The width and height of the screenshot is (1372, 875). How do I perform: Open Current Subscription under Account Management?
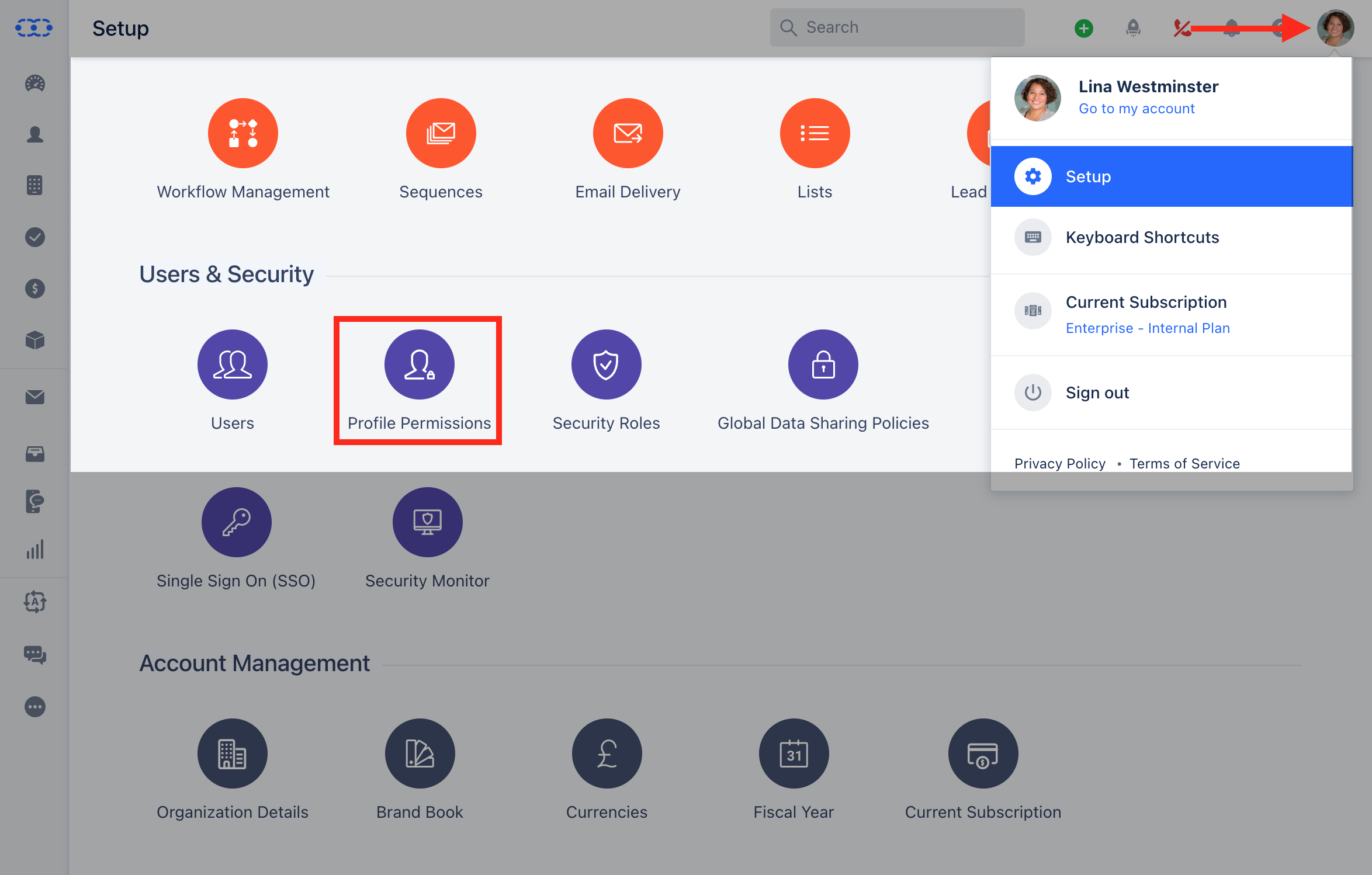[983, 754]
